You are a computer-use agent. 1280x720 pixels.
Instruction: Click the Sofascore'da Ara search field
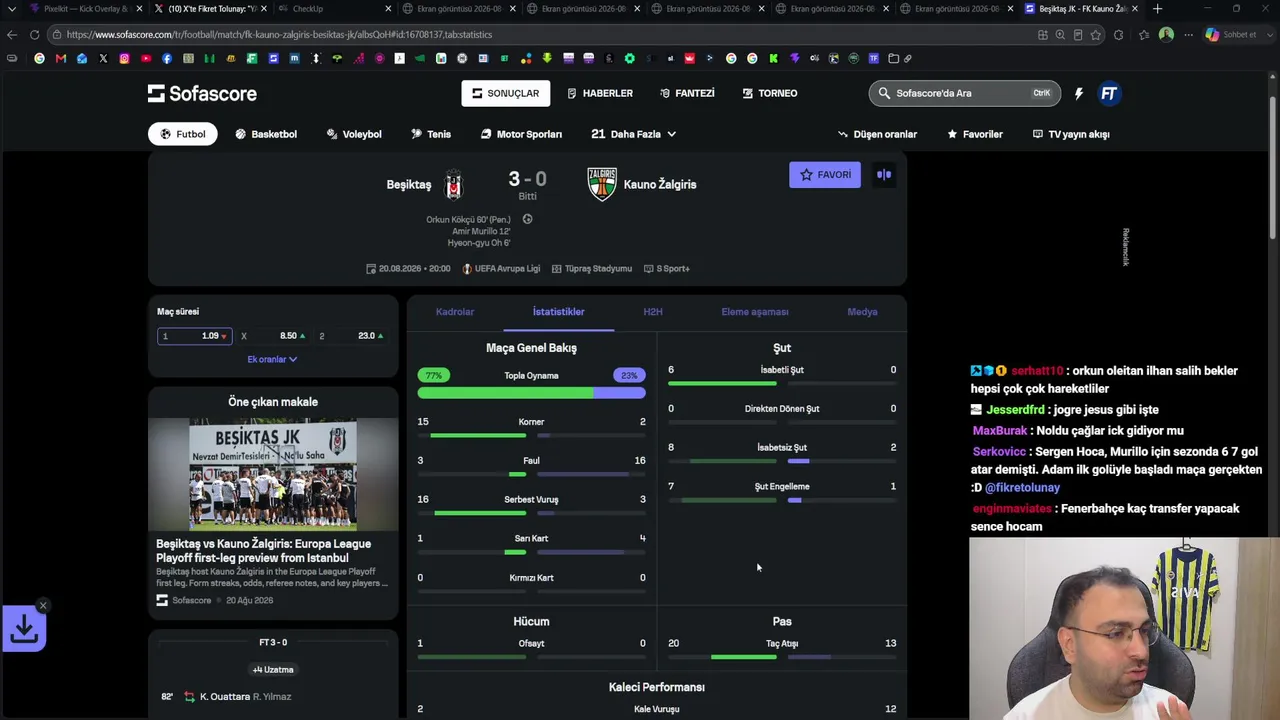(963, 93)
